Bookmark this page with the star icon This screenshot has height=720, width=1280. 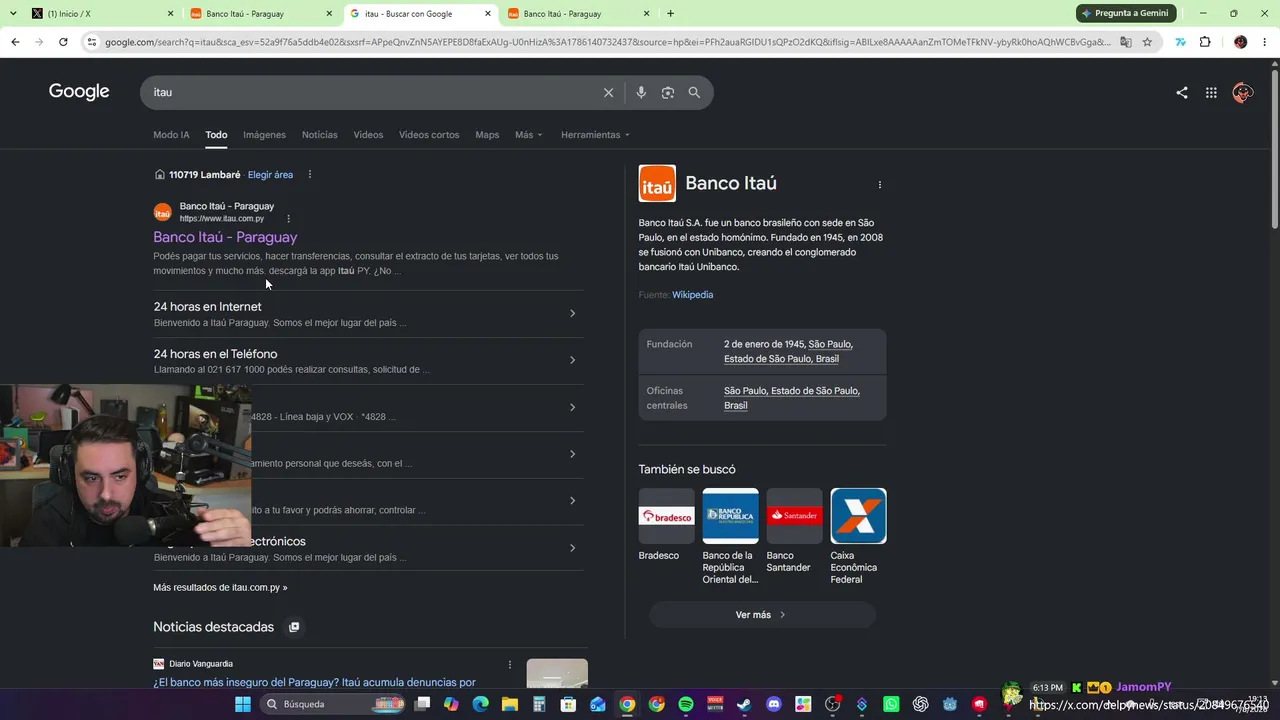(1147, 42)
